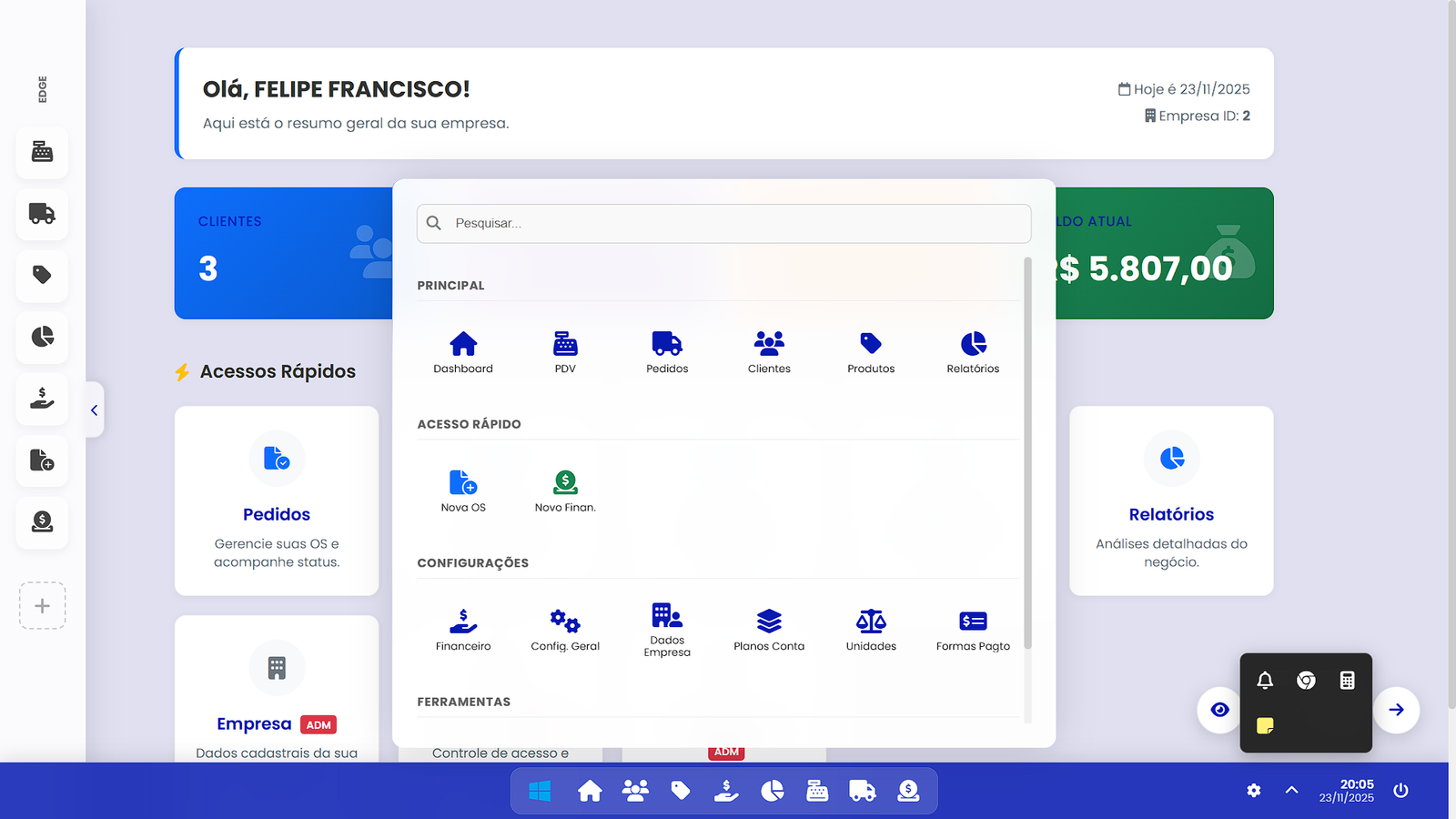Open notifications via the bell icon
Image resolution: width=1456 pixels, height=819 pixels.
tap(1264, 680)
